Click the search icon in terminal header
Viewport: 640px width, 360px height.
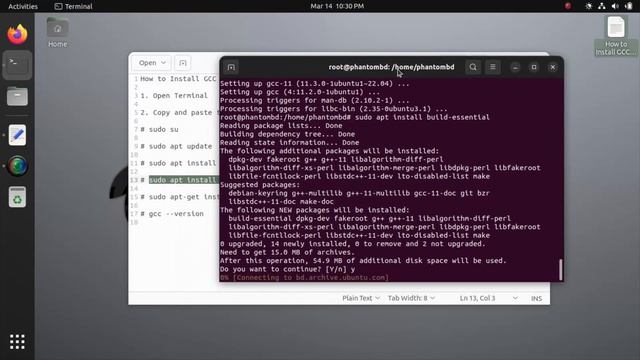(473, 67)
